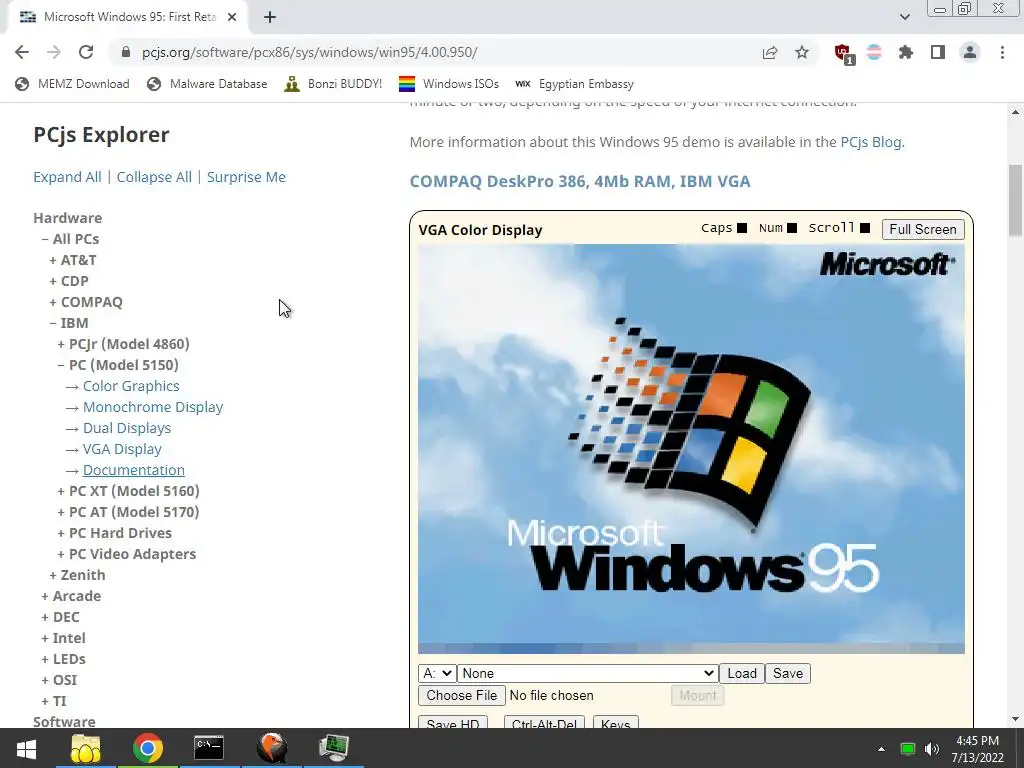Image resolution: width=1024 pixels, height=768 pixels.
Task: Collapse the IBM tree node
Action: [x=69, y=323]
